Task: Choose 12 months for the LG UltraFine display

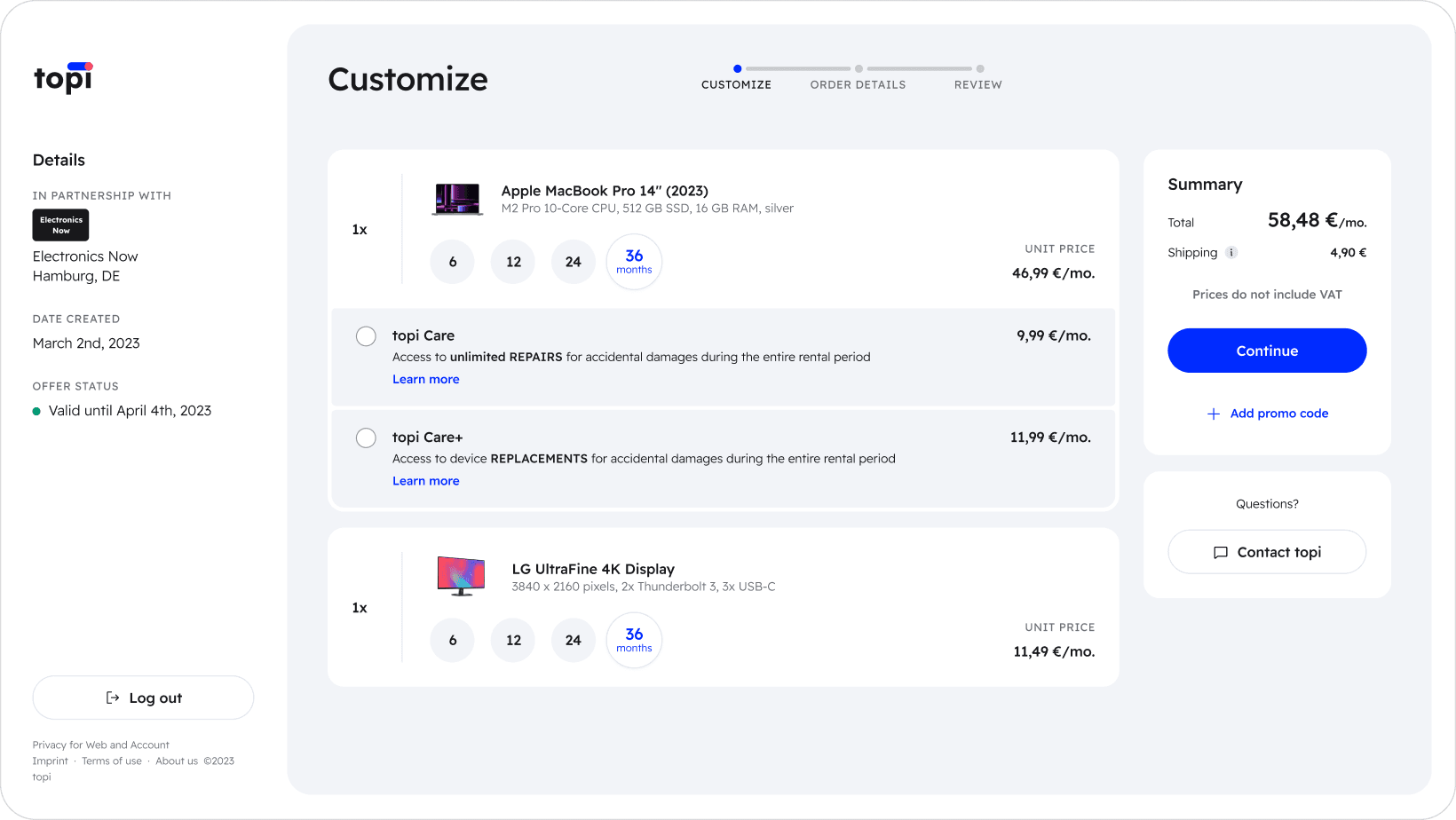Action: point(513,640)
